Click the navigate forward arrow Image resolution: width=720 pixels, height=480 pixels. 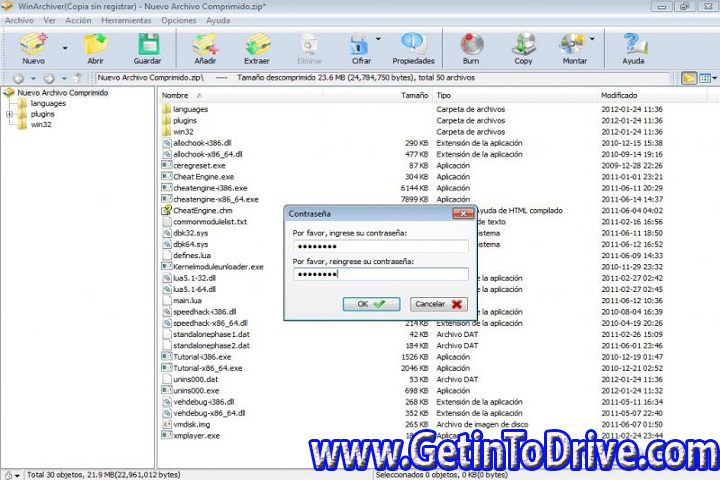click(49, 79)
